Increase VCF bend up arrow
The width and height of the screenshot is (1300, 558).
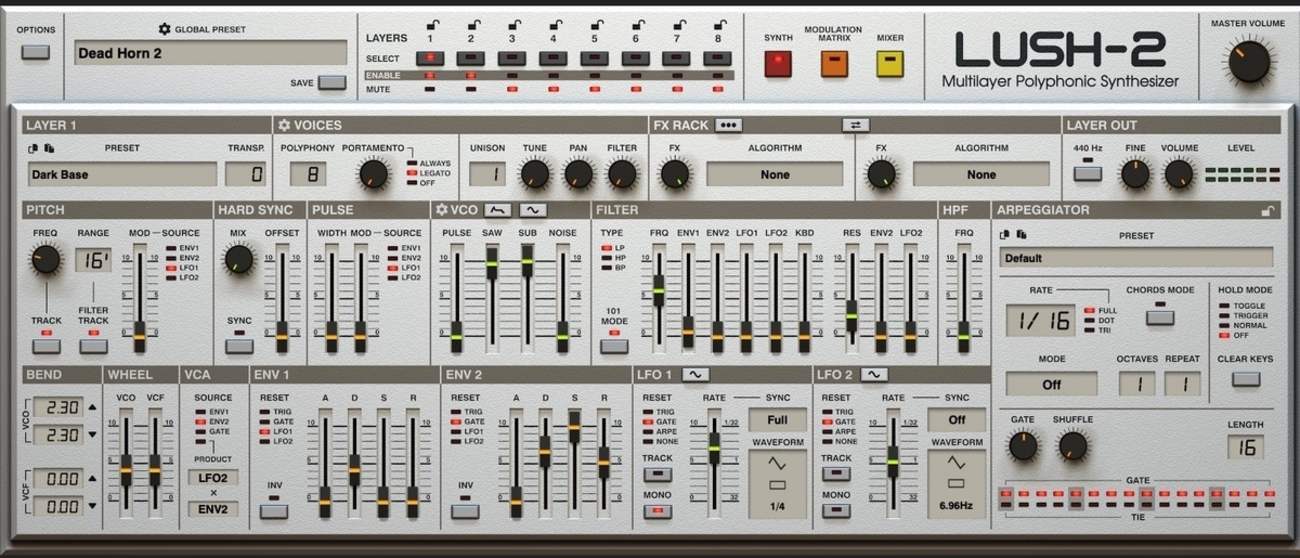tap(93, 479)
